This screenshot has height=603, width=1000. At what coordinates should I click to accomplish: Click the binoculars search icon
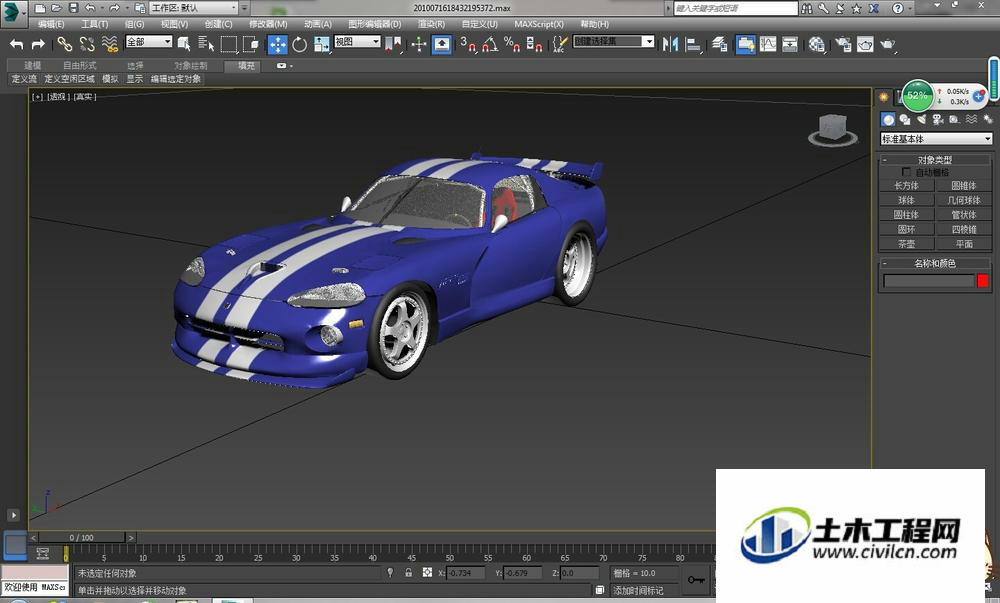pyautogui.click(x=807, y=8)
